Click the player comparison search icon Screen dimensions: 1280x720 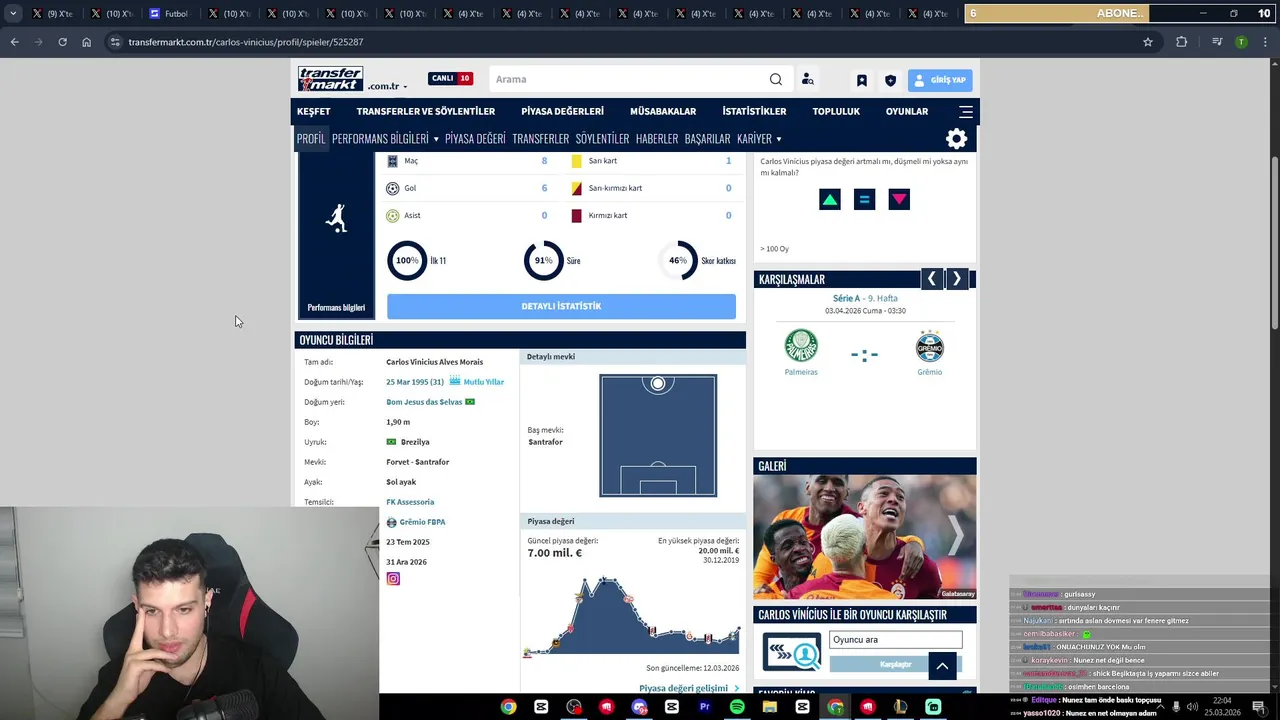(792, 652)
